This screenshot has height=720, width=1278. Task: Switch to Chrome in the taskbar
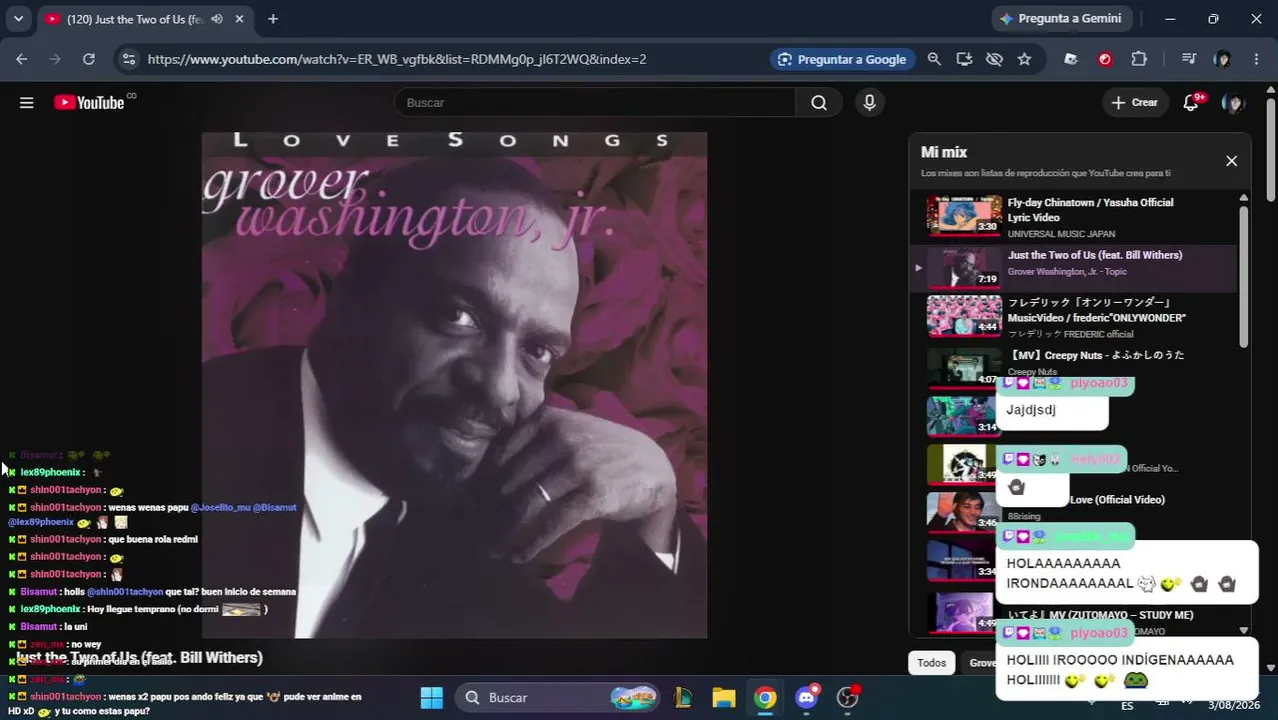(x=765, y=697)
